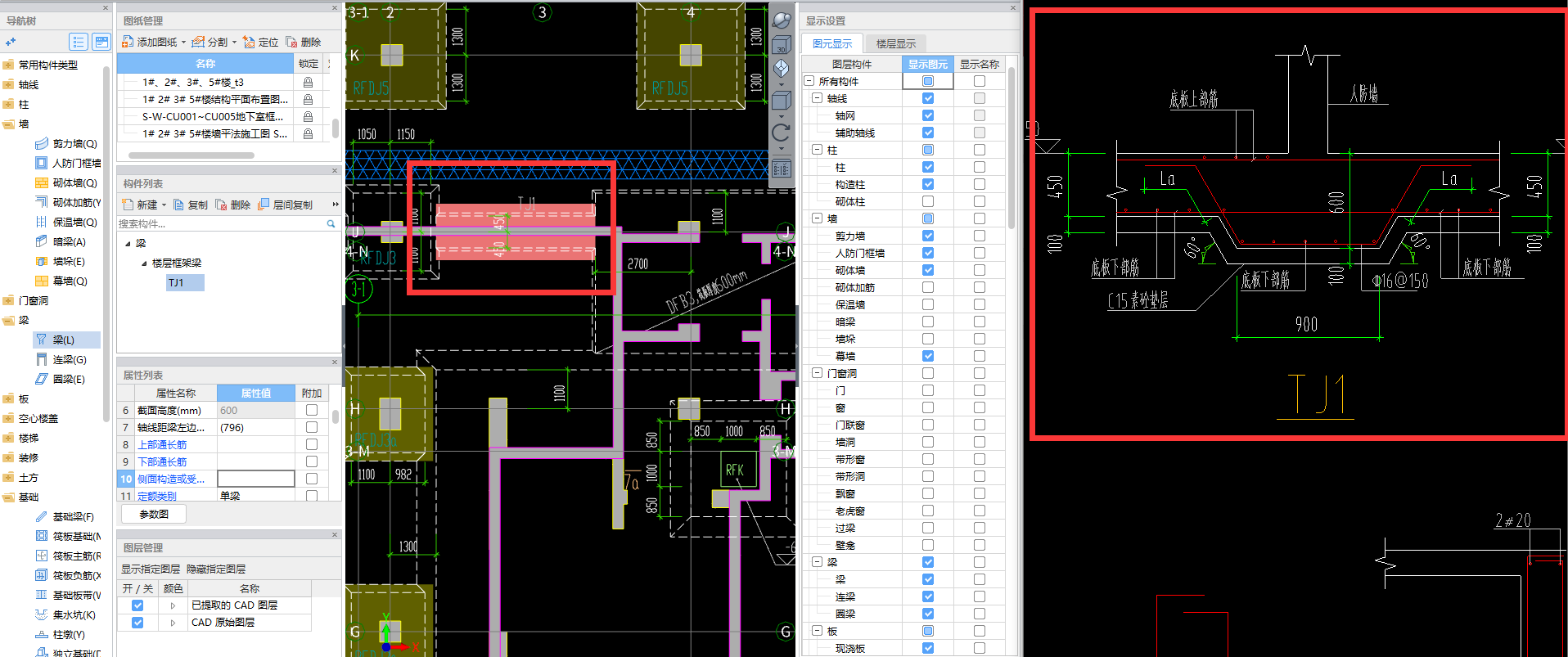Switch to the 楼层显示 tab

tap(896, 43)
